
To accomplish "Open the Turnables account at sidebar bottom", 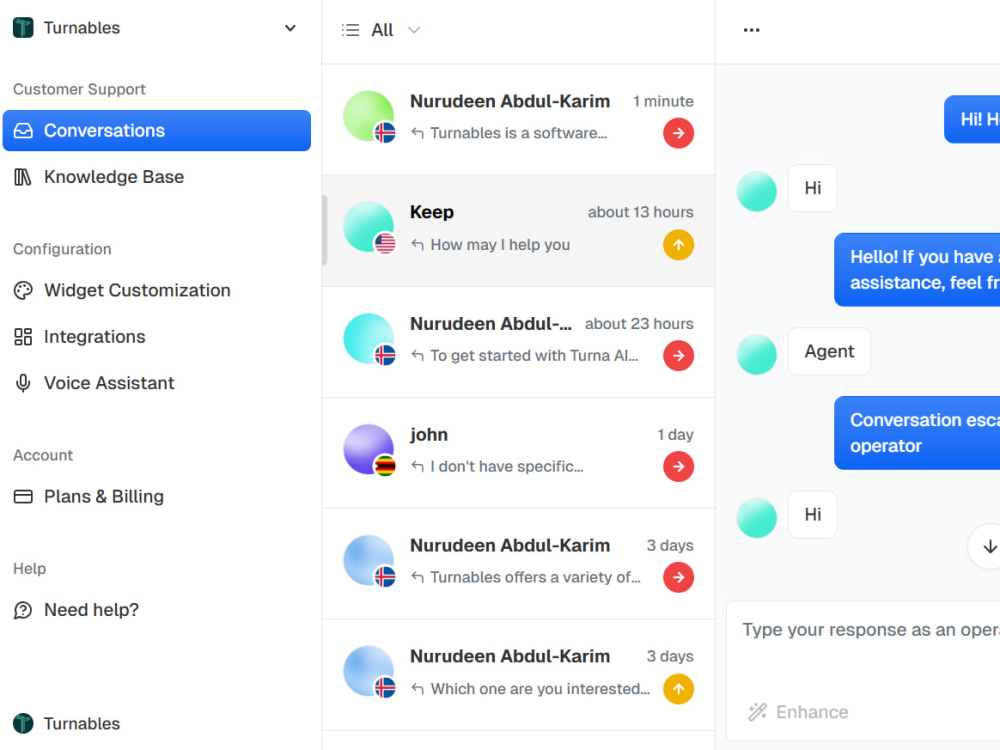I will tap(66, 723).
